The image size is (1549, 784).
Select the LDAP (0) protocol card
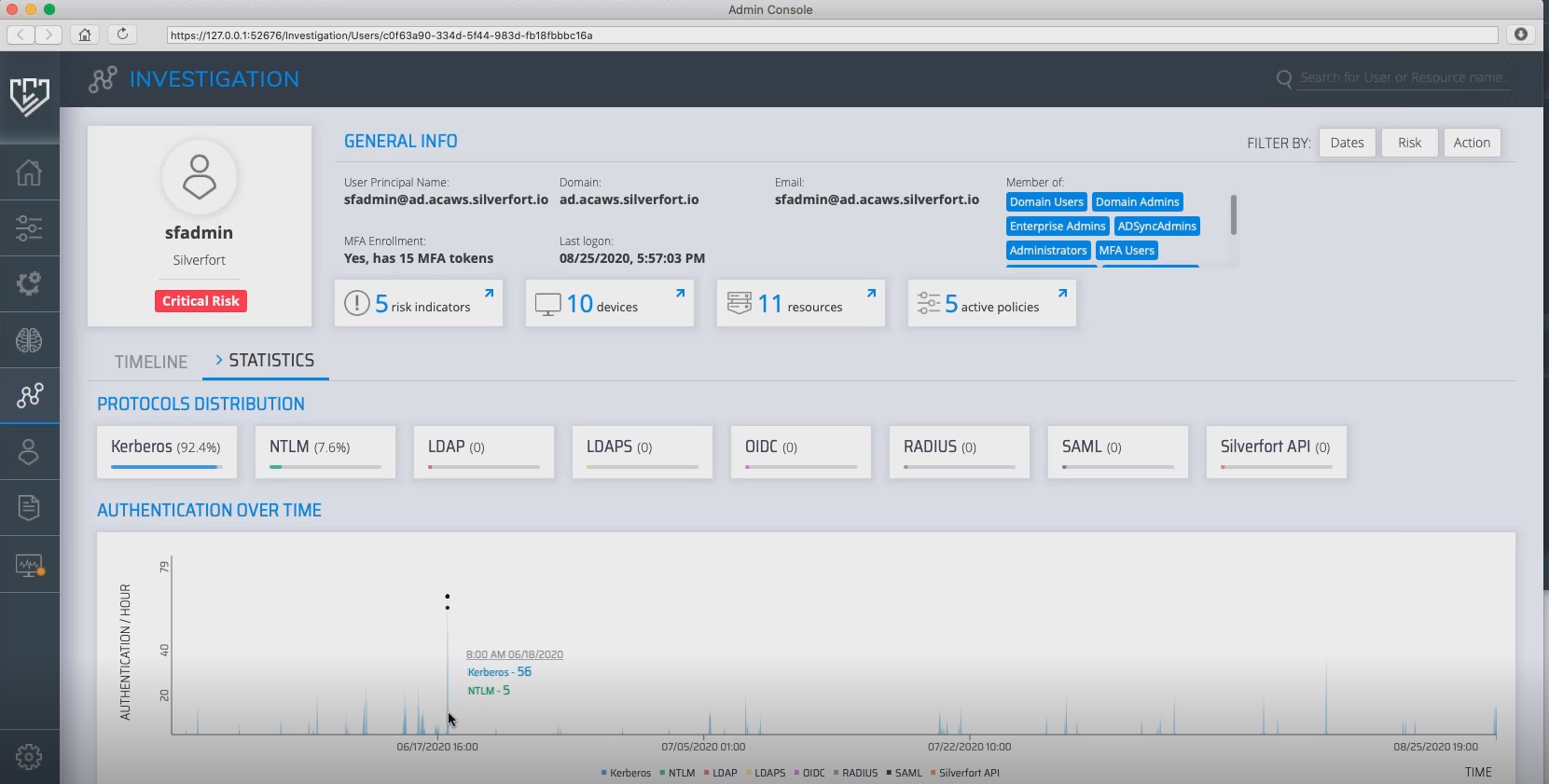[484, 452]
